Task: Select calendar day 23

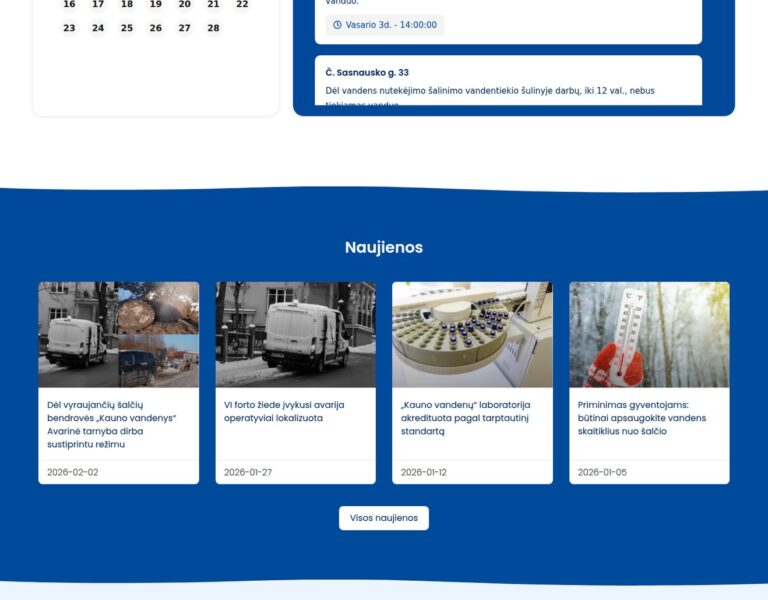Action: 69,28
